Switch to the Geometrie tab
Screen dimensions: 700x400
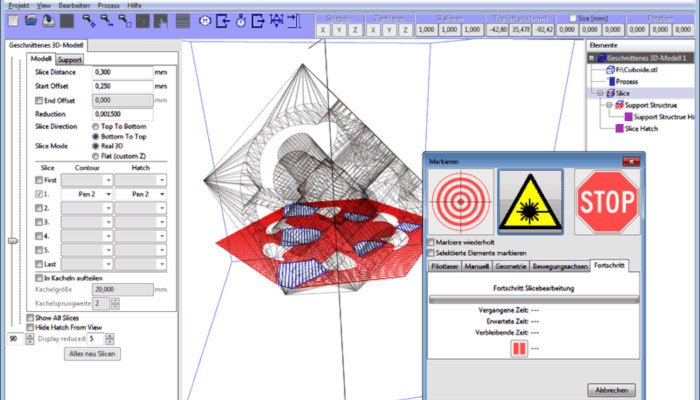[511, 266]
